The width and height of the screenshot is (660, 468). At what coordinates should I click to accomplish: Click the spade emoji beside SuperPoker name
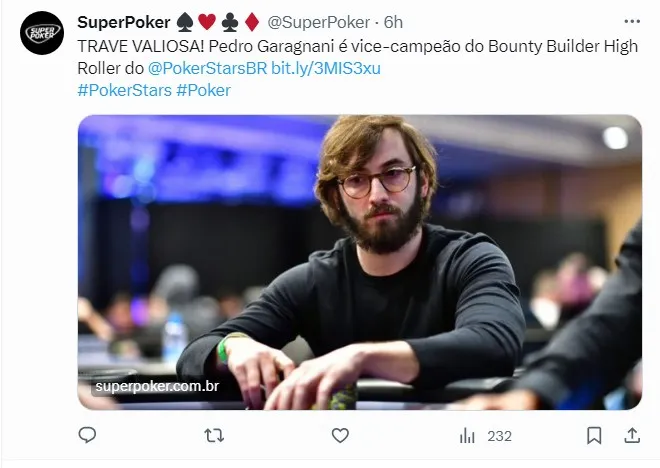coord(185,22)
